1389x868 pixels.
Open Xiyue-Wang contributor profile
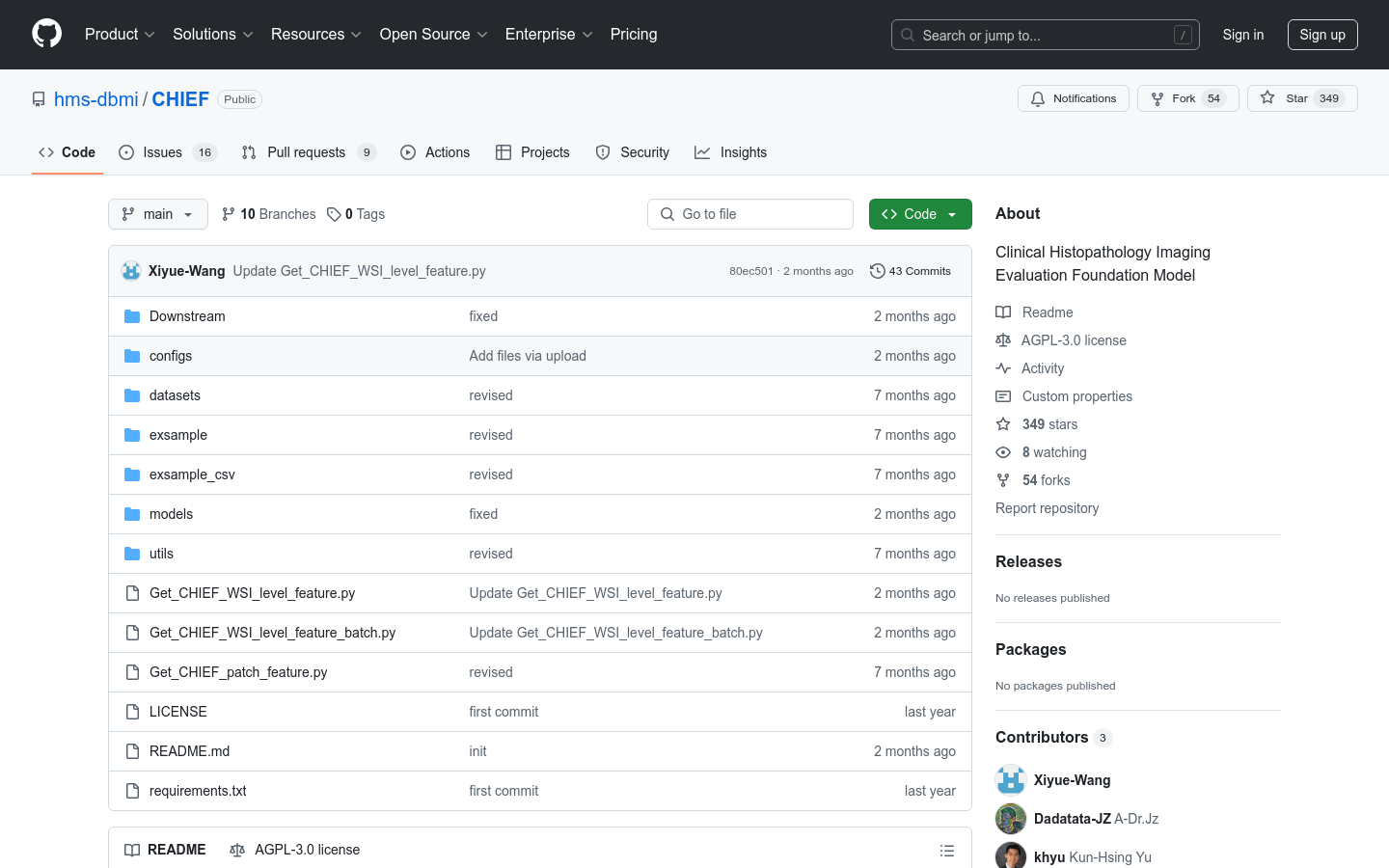click(x=1072, y=780)
